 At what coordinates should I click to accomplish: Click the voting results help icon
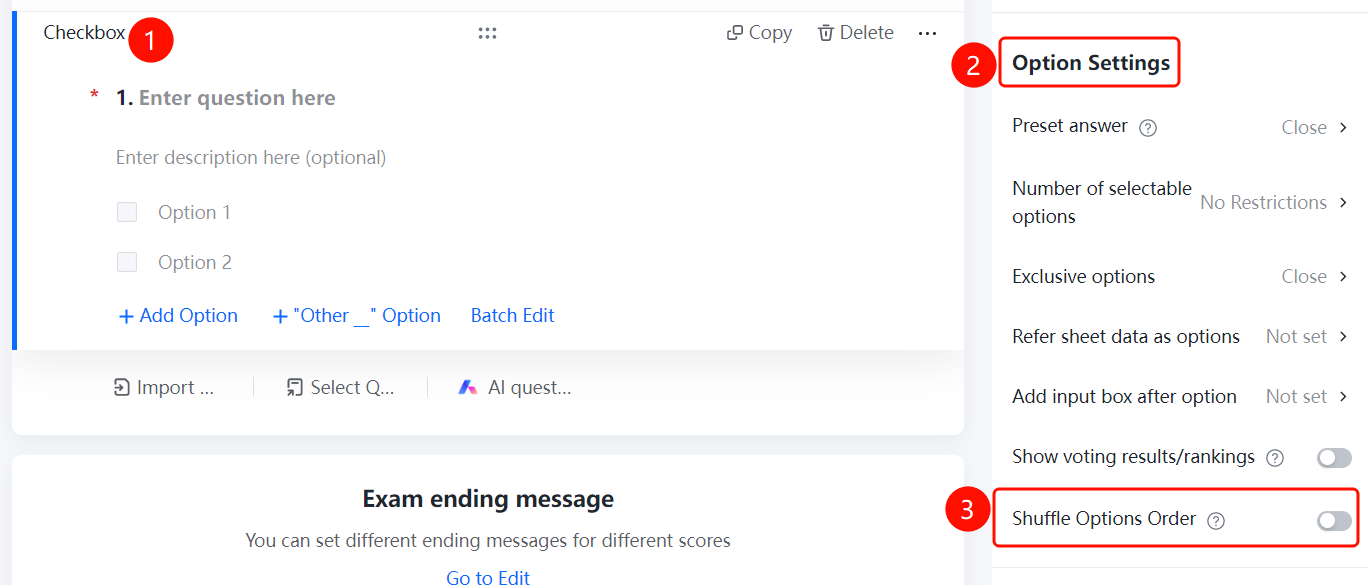click(1275, 458)
